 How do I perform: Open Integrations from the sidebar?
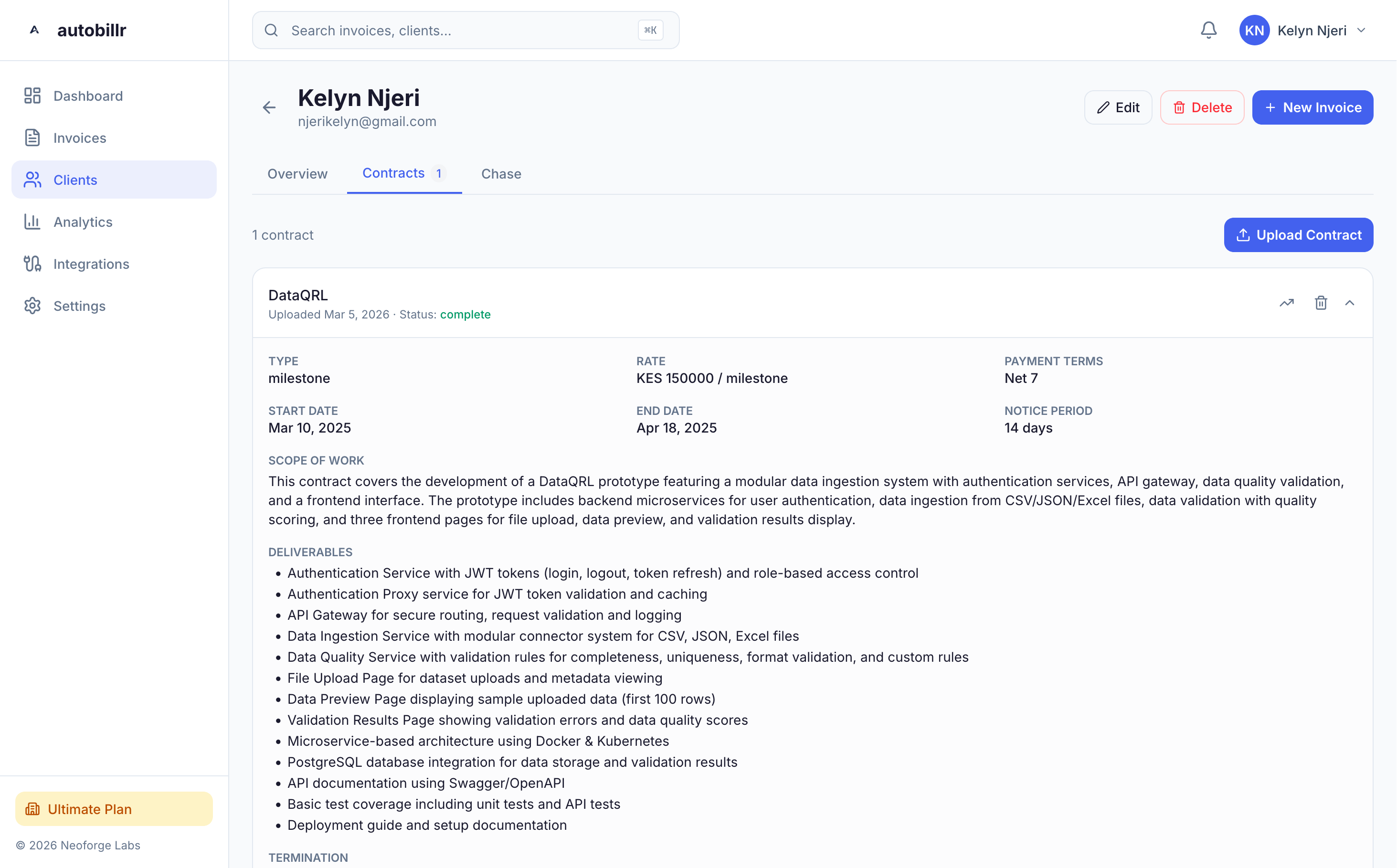click(x=91, y=264)
